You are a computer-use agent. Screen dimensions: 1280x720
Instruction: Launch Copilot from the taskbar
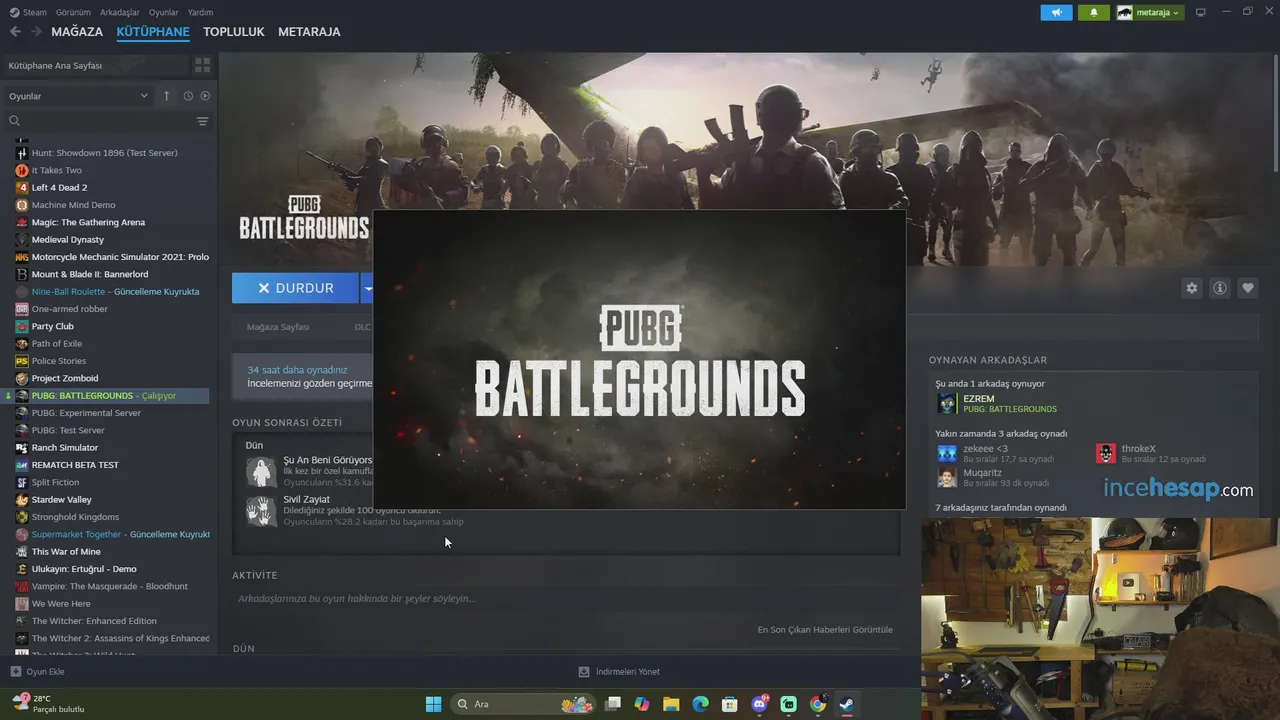[x=642, y=704]
